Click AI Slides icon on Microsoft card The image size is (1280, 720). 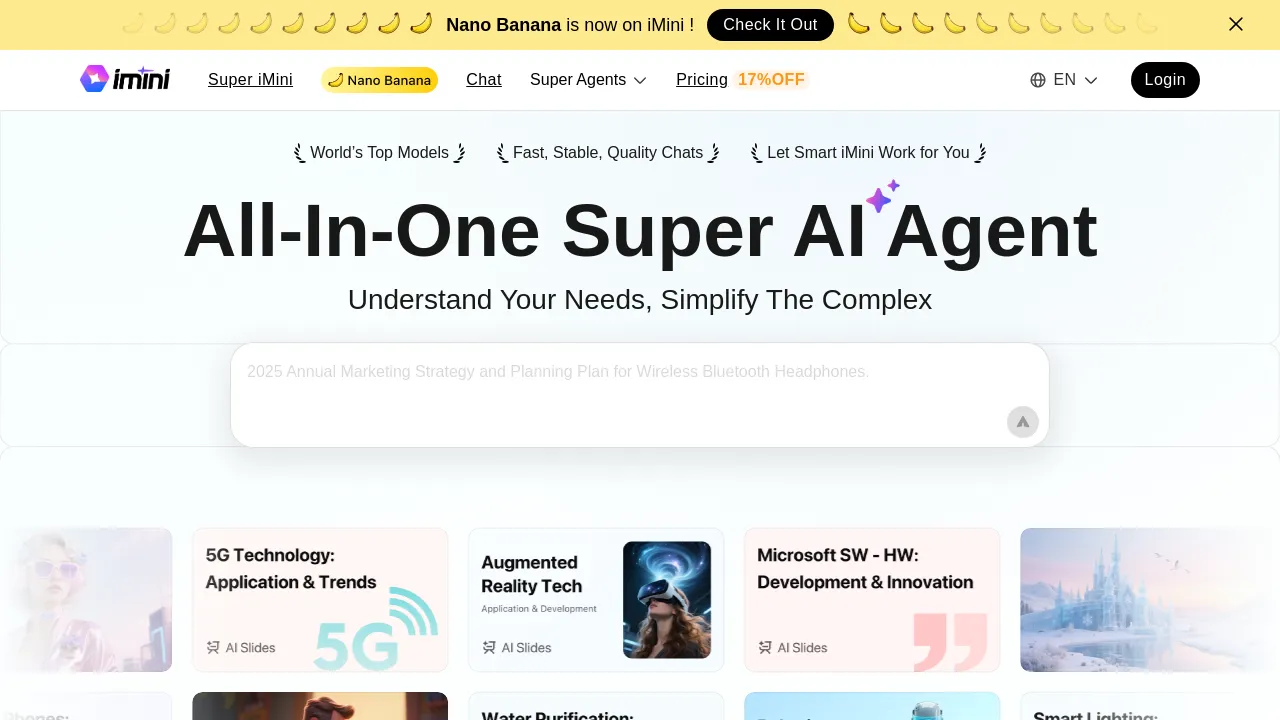click(x=765, y=648)
